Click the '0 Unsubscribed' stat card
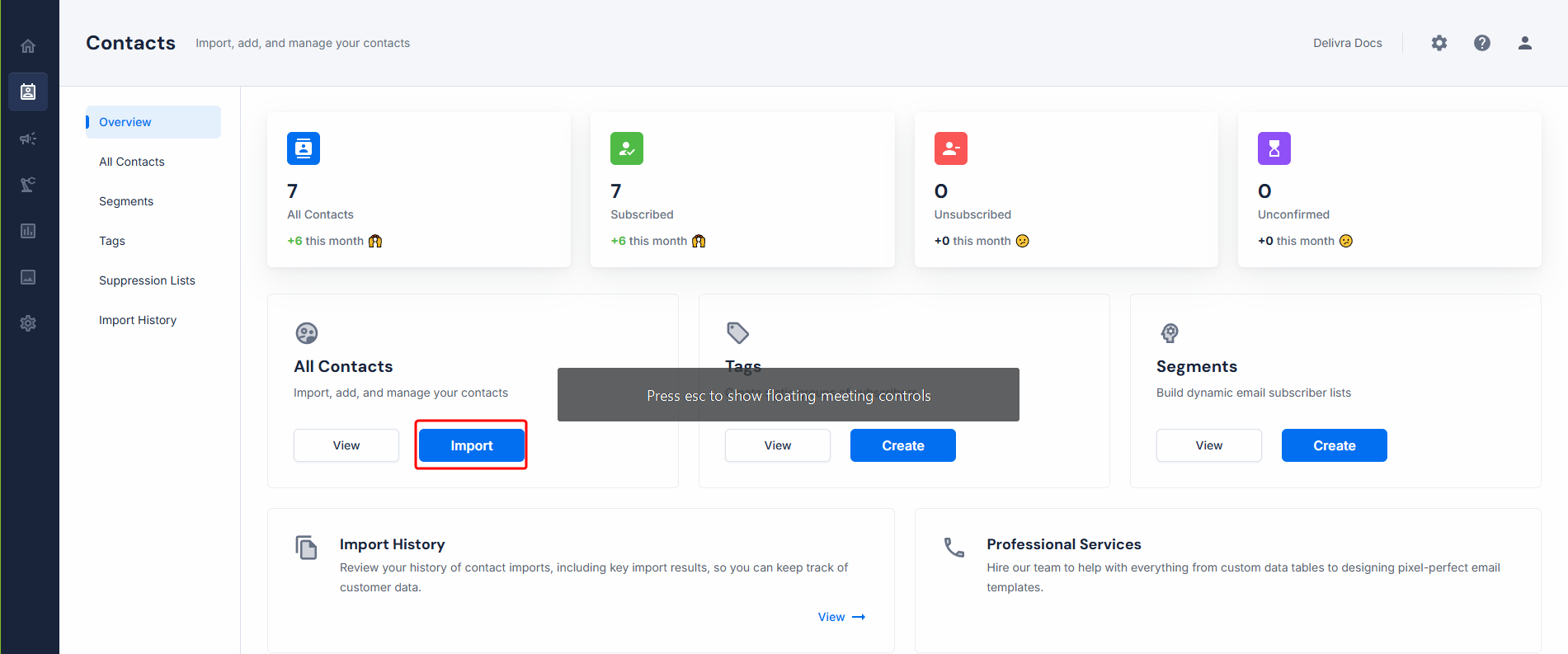This screenshot has height=654, width=1568. tap(1067, 190)
